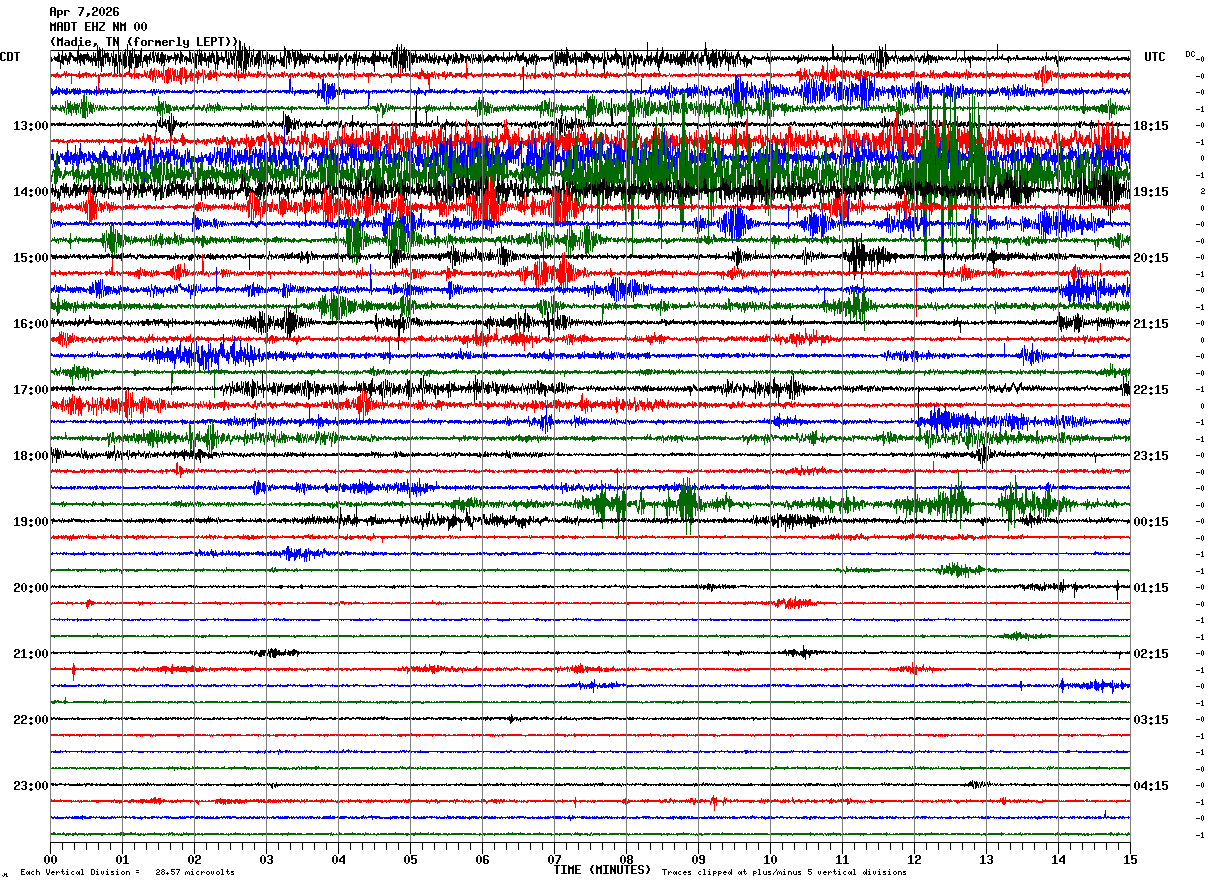Click minute 08 on the time axis
The width and height of the screenshot is (1210, 886).
(x=626, y=859)
